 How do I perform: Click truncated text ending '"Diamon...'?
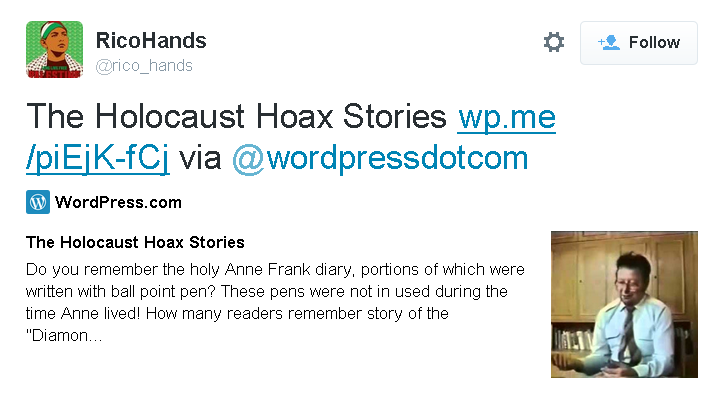point(64,335)
